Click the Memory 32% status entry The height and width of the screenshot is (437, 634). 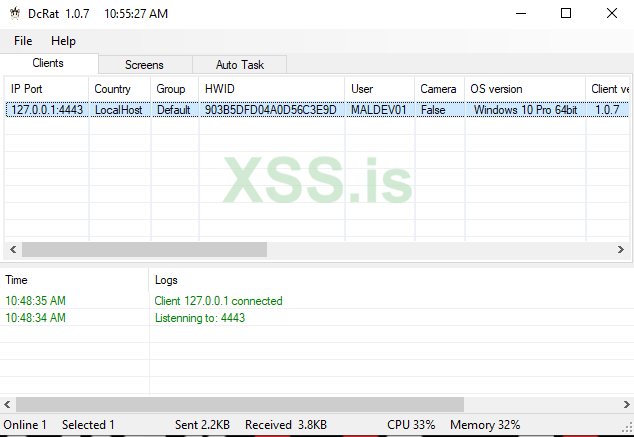[485, 425]
